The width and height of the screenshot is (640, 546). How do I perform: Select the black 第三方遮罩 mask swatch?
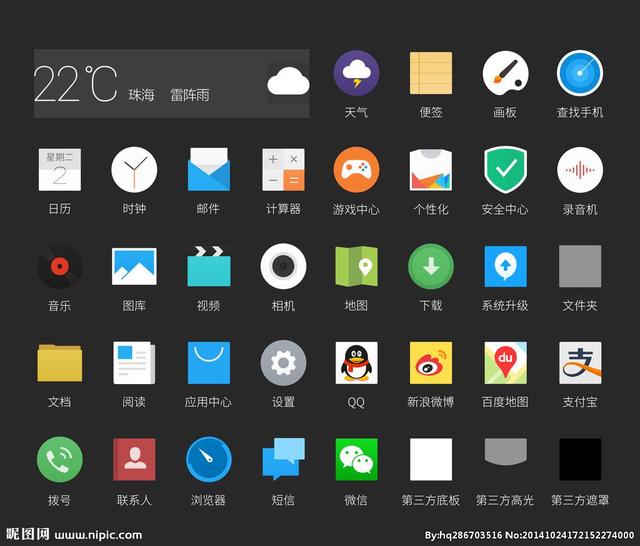coord(580,459)
